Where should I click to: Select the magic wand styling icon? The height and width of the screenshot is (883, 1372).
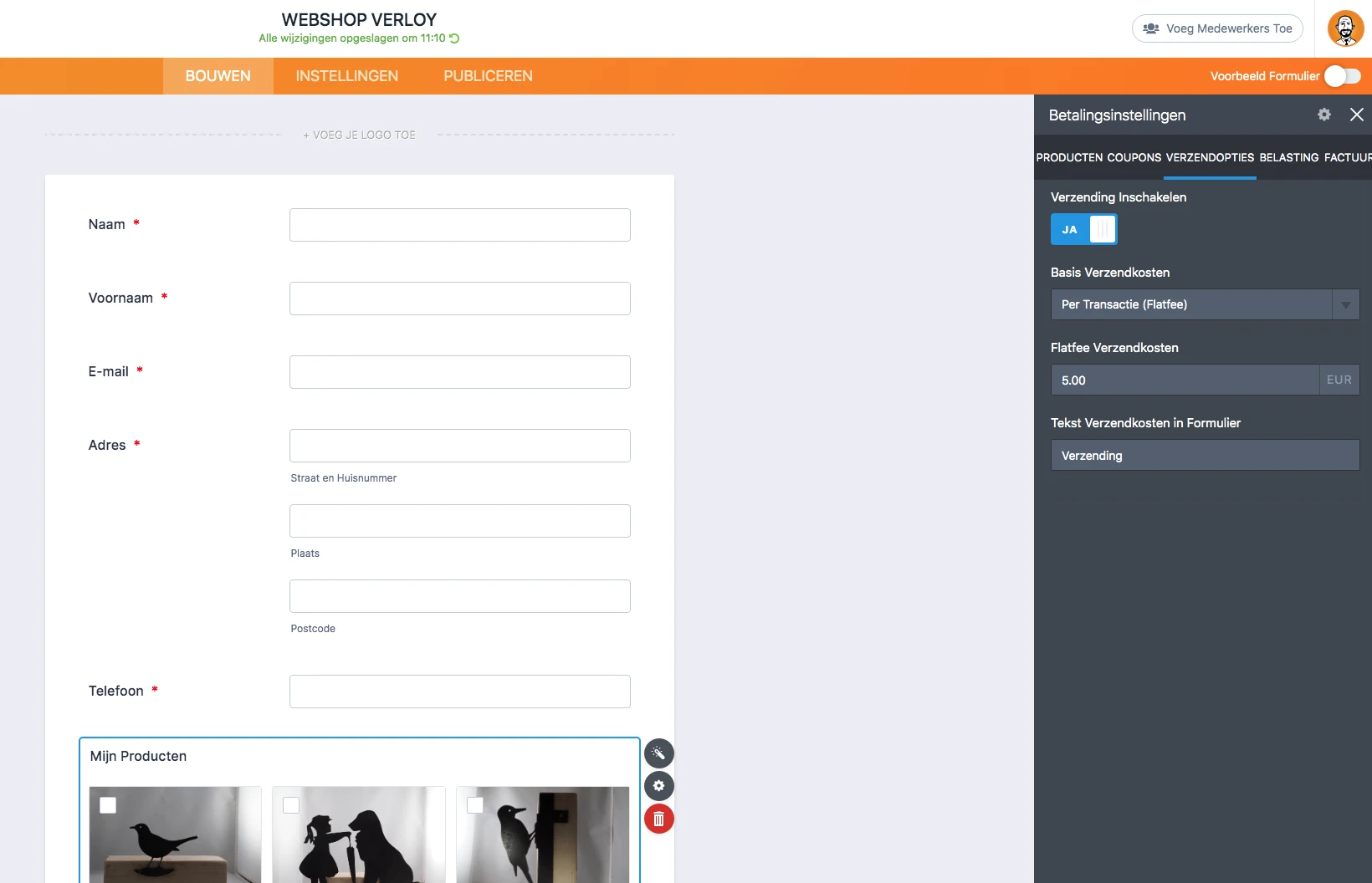pos(658,753)
